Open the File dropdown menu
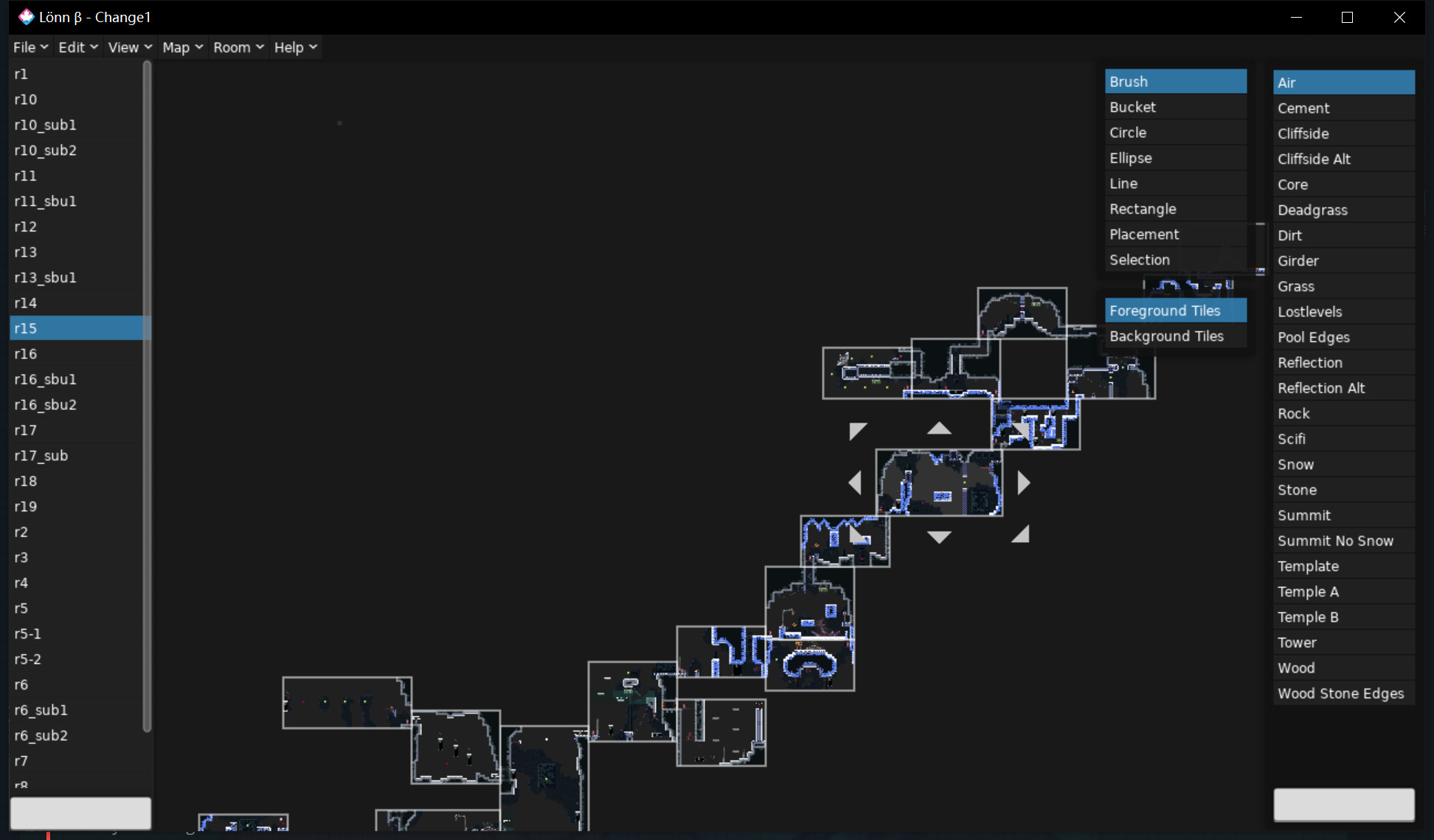The height and width of the screenshot is (840, 1434). [30, 47]
